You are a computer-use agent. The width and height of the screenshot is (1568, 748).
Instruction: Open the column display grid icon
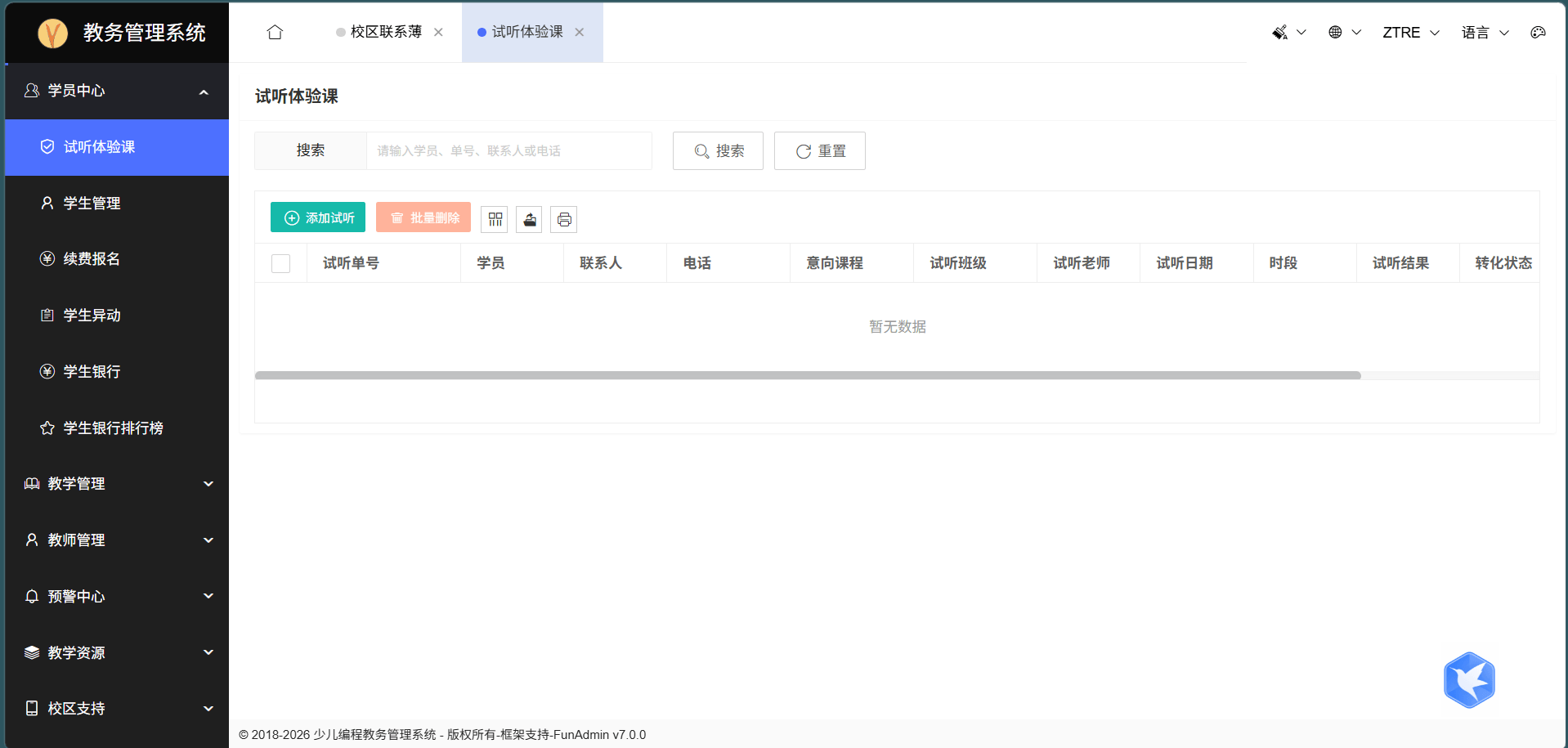(495, 219)
